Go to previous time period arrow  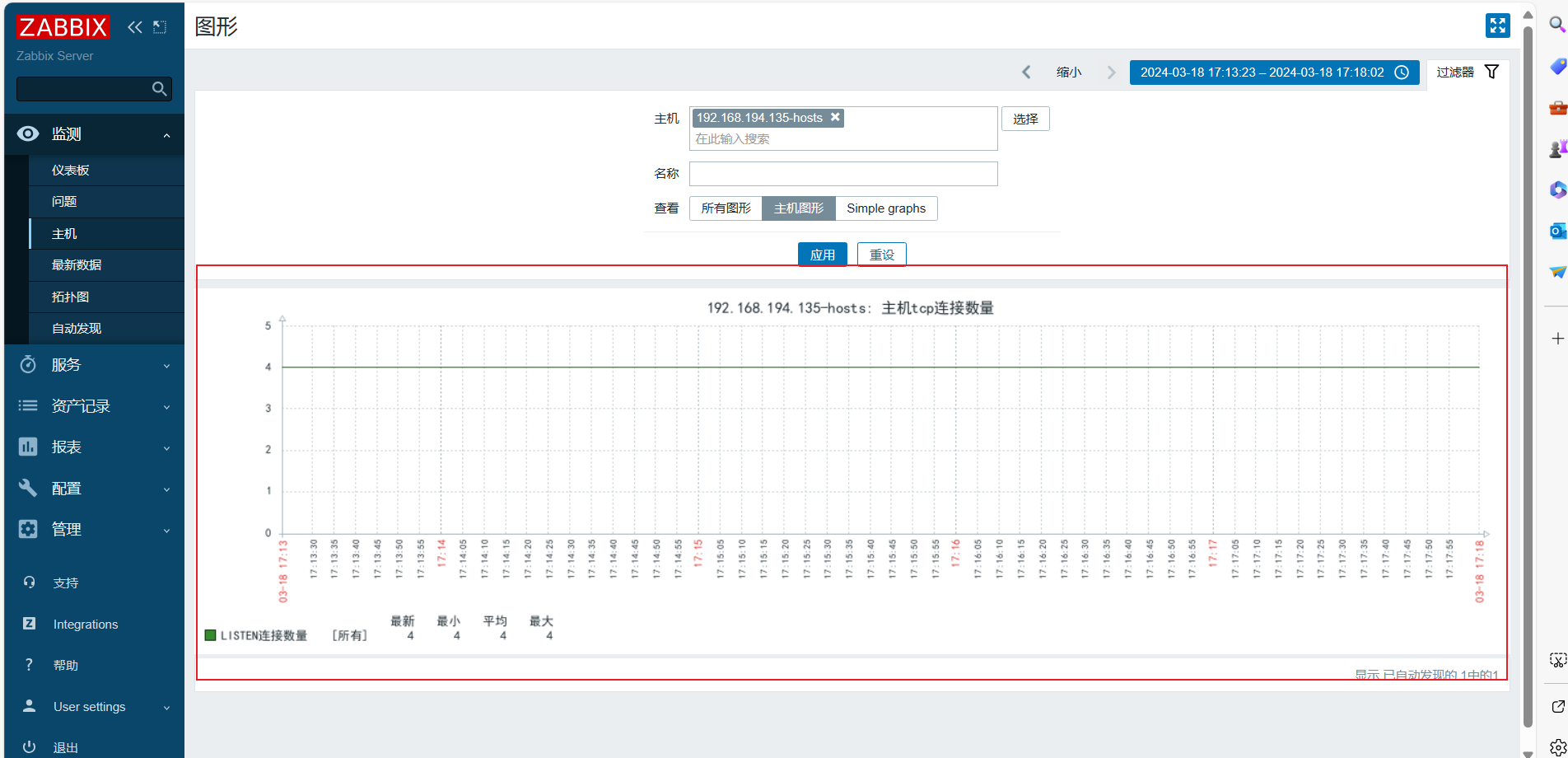click(1026, 73)
